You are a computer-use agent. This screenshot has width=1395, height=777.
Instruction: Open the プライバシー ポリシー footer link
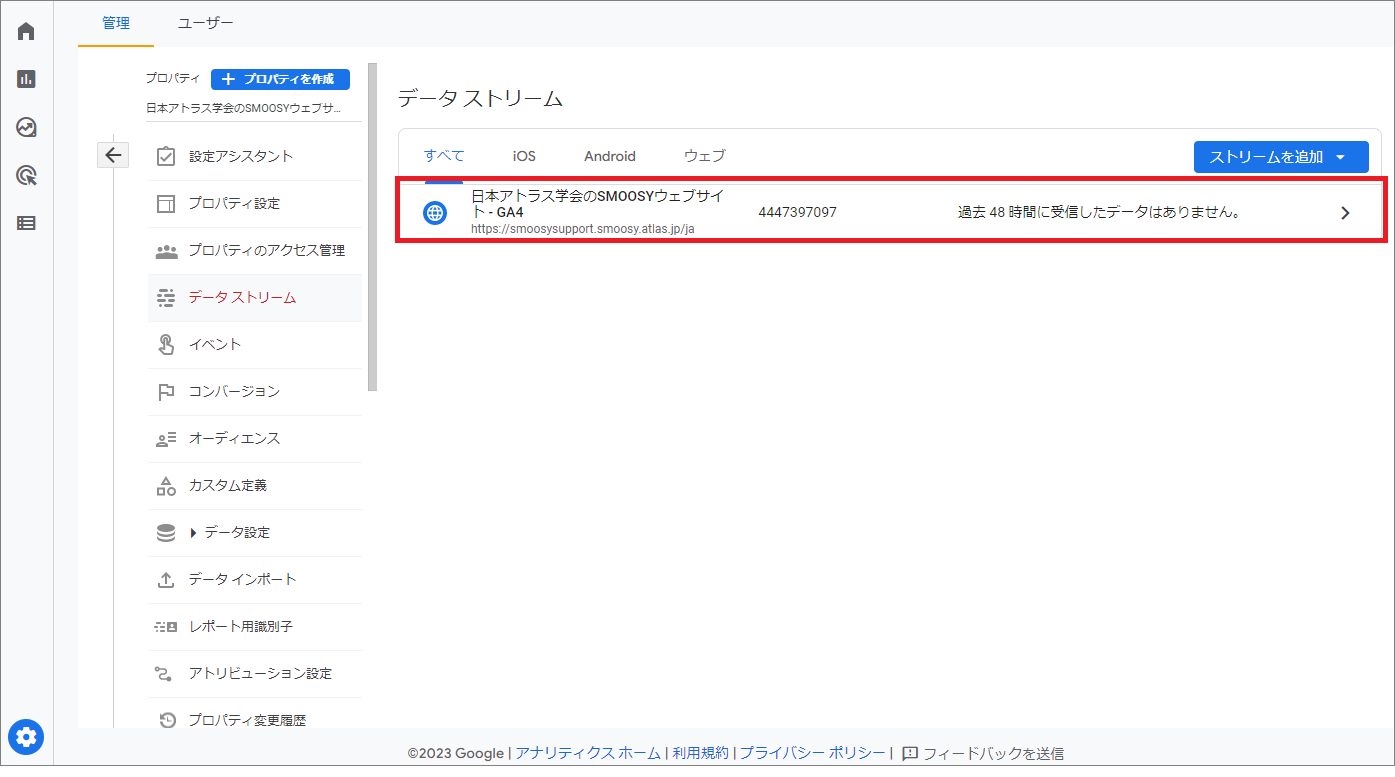[812, 753]
